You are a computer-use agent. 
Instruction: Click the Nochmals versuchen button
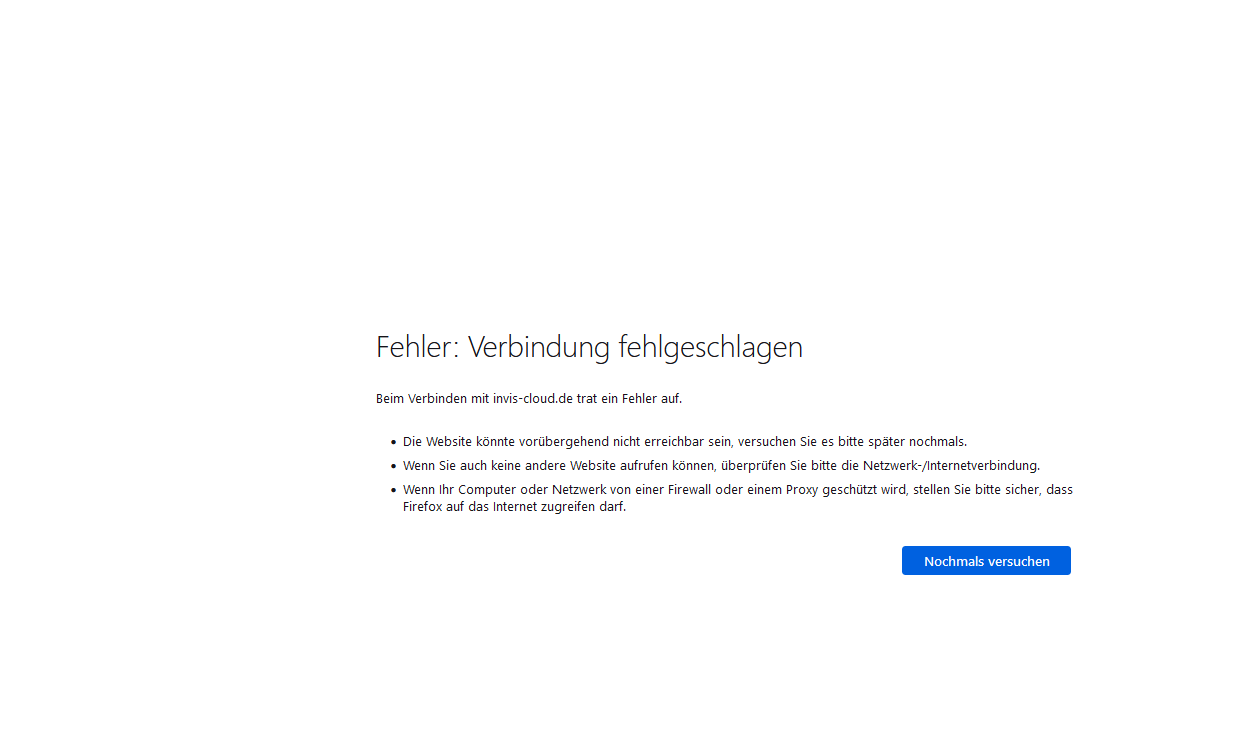point(986,561)
